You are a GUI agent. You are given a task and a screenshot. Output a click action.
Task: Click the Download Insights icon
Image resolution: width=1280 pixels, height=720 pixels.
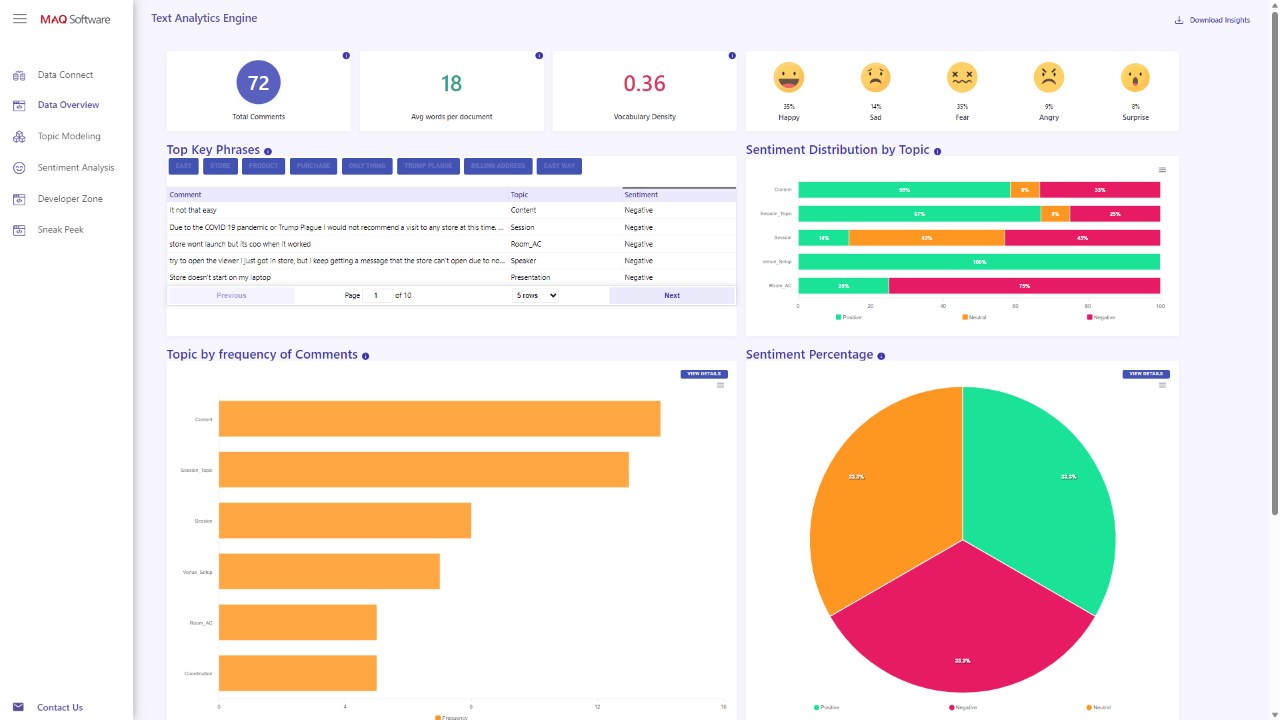(1179, 20)
